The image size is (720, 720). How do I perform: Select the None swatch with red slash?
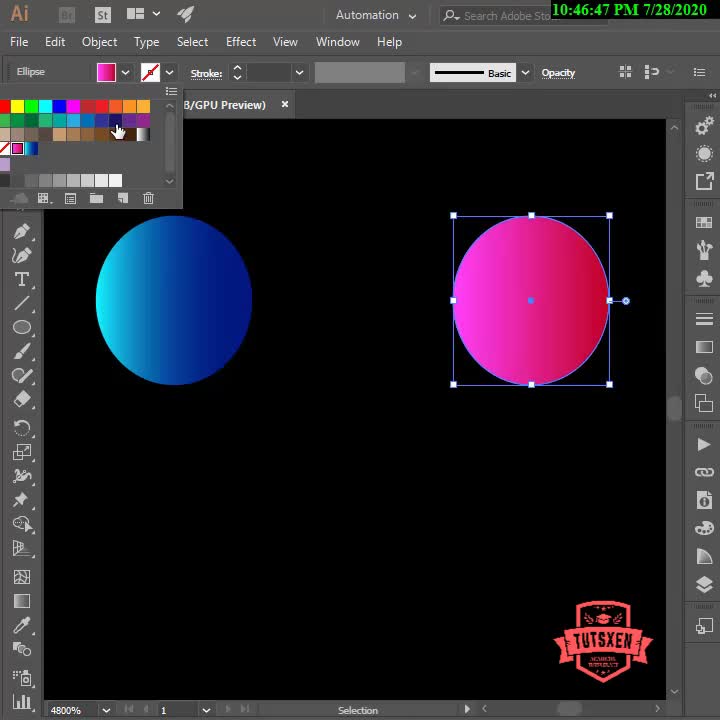pyautogui.click(x=4, y=149)
